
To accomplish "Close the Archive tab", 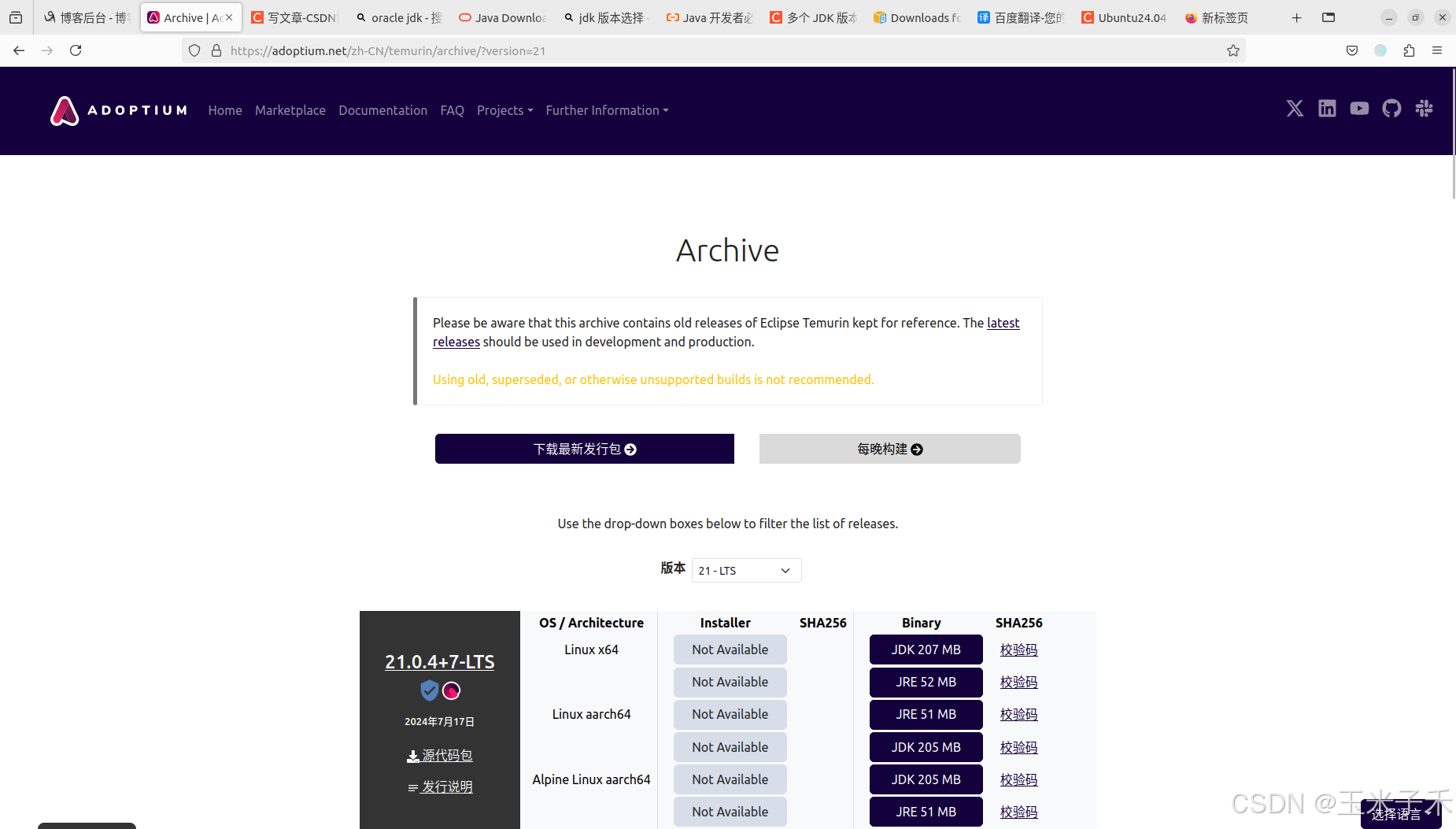I will point(229,17).
